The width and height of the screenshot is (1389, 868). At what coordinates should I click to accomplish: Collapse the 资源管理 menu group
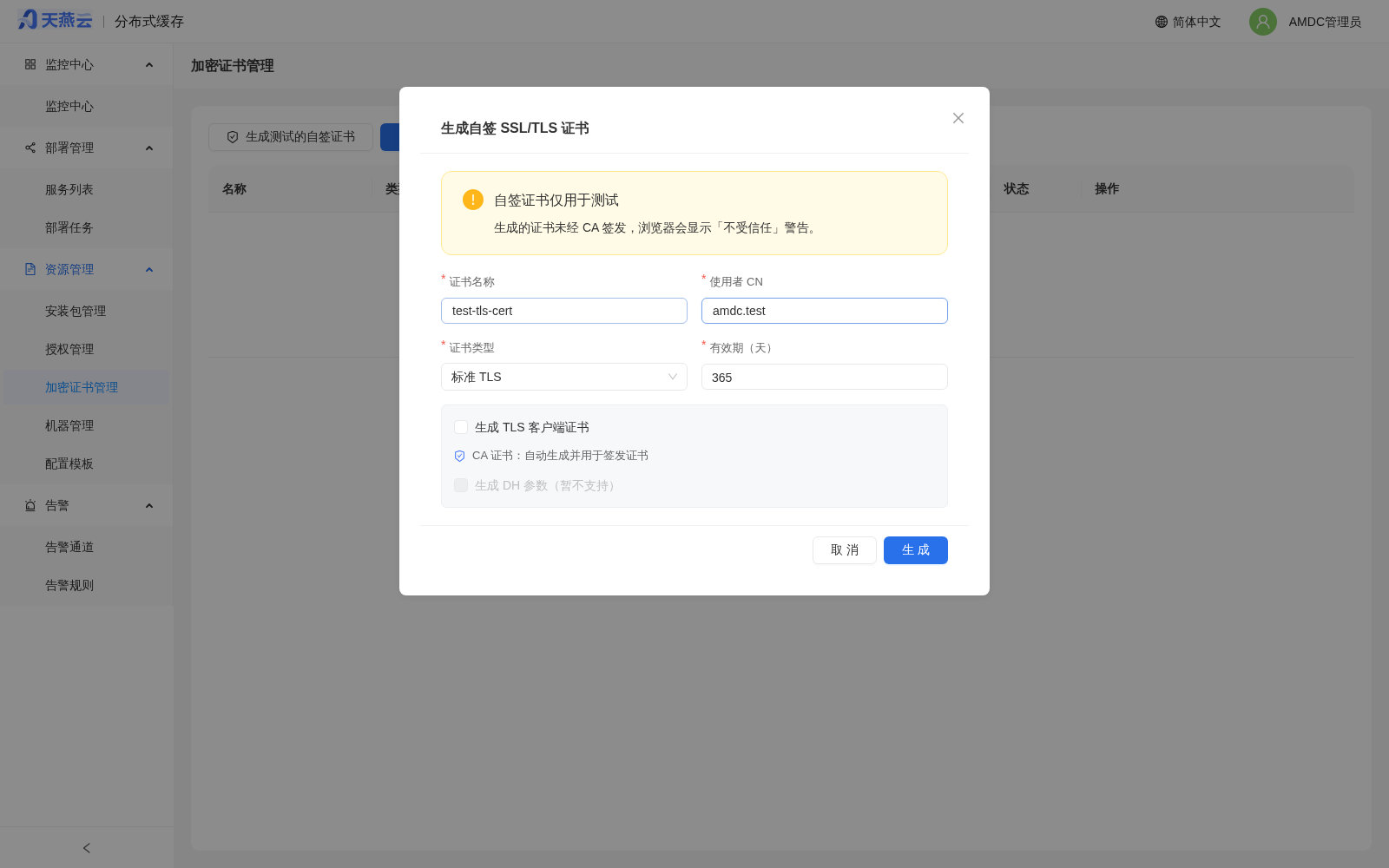tap(149, 269)
